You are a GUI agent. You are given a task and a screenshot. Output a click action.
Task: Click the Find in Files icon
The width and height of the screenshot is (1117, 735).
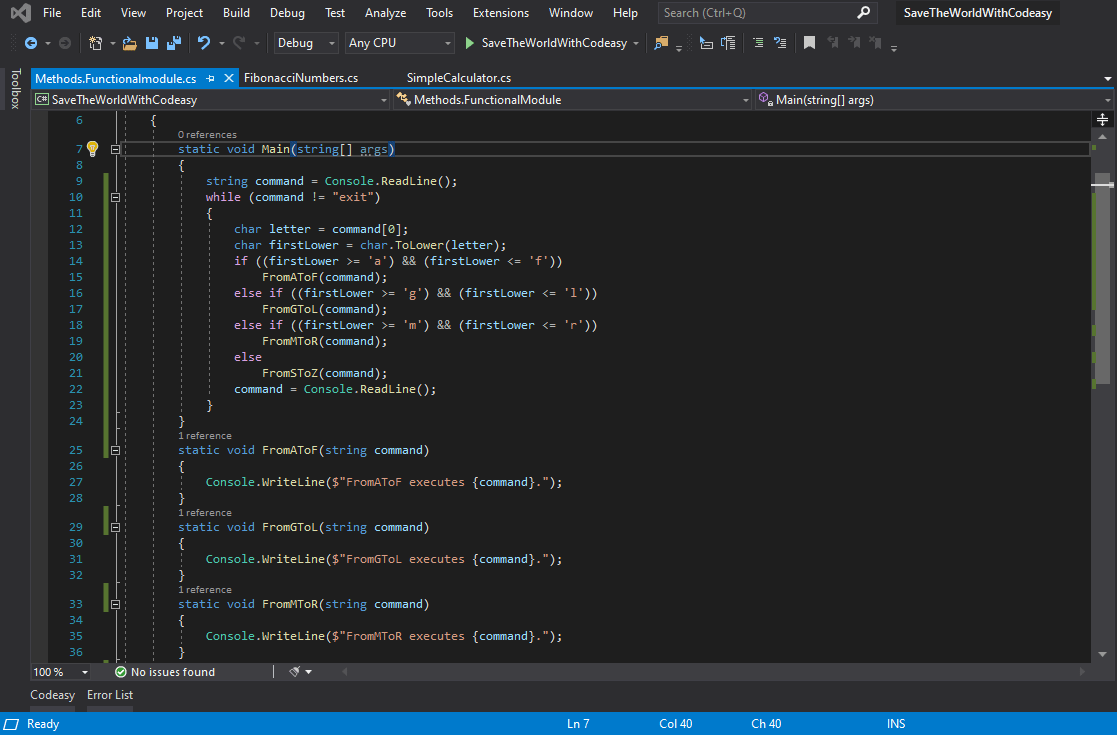pyautogui.click(x=660, y=43)
